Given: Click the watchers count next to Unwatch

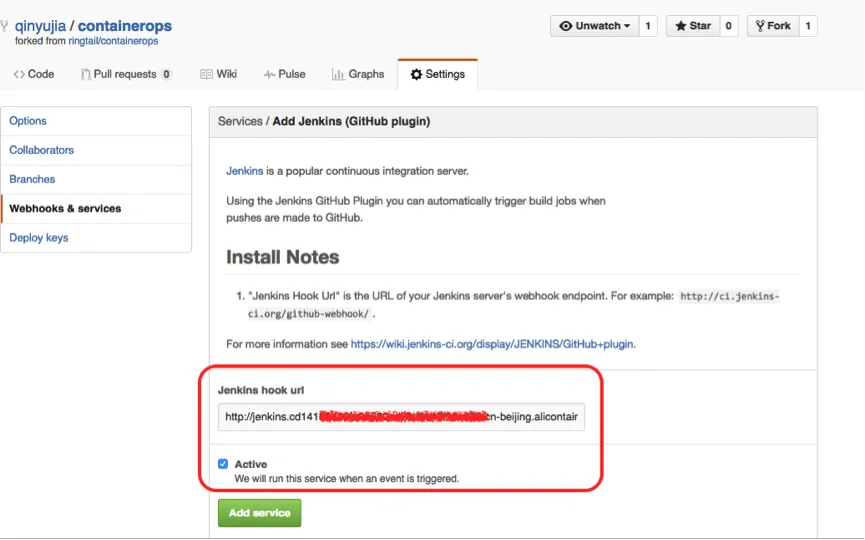Looking at the screenshot, I should 648,26.
